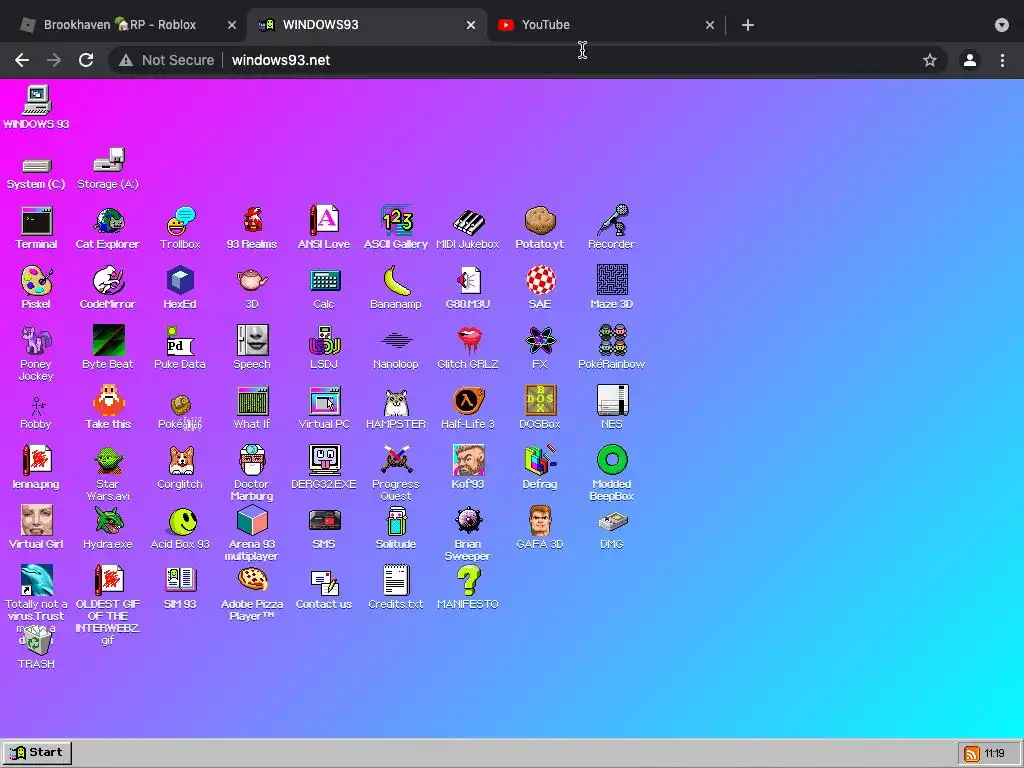Click the windows93.net address bar
Image resolution: width=1024 pixels, height=768 pixels.
point(526,60)
